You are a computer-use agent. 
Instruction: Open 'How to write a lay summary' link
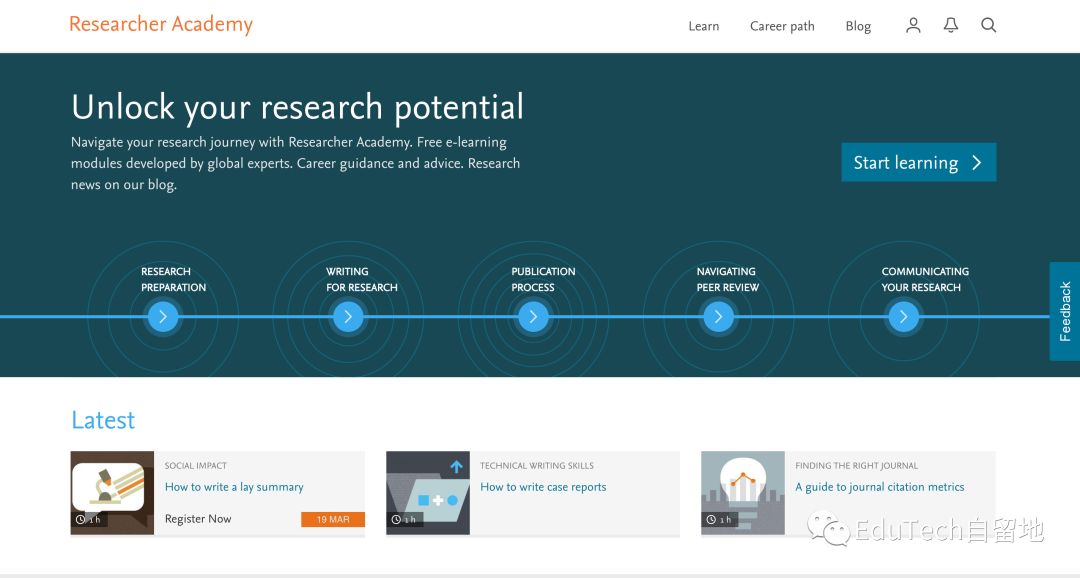point(234,486)
